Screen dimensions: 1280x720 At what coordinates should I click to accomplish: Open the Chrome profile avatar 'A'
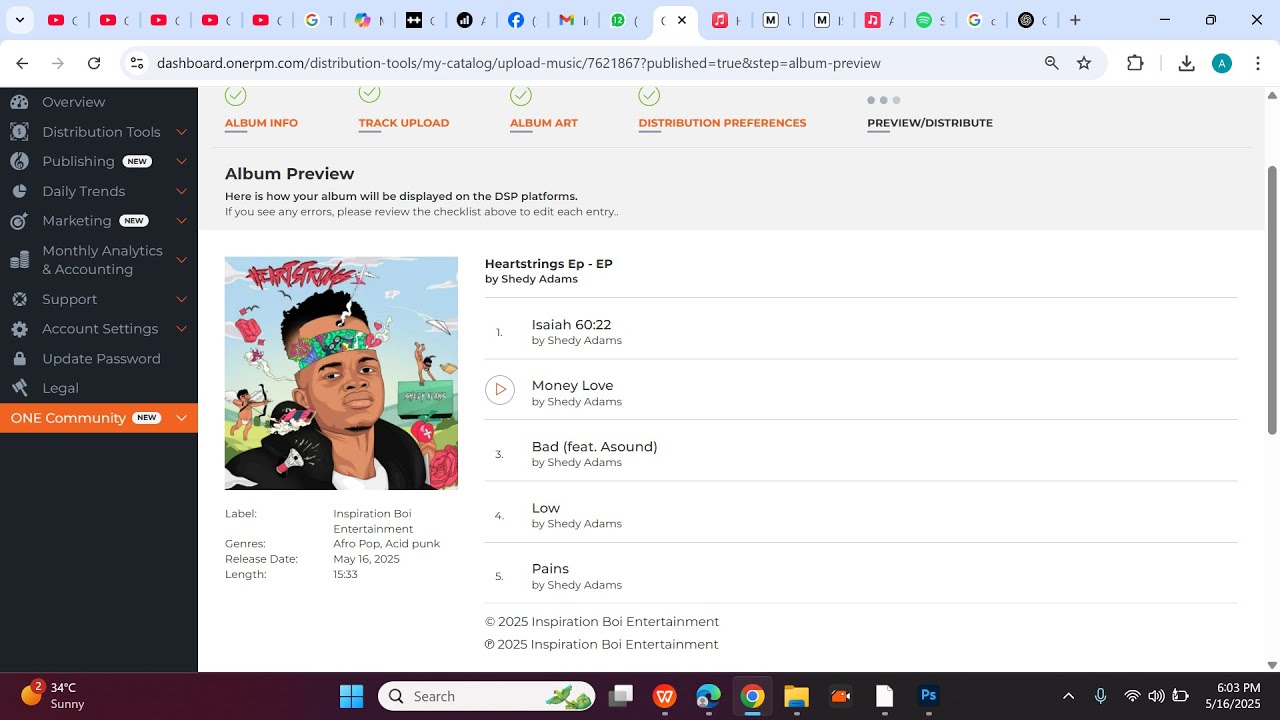coord(1221,63)
